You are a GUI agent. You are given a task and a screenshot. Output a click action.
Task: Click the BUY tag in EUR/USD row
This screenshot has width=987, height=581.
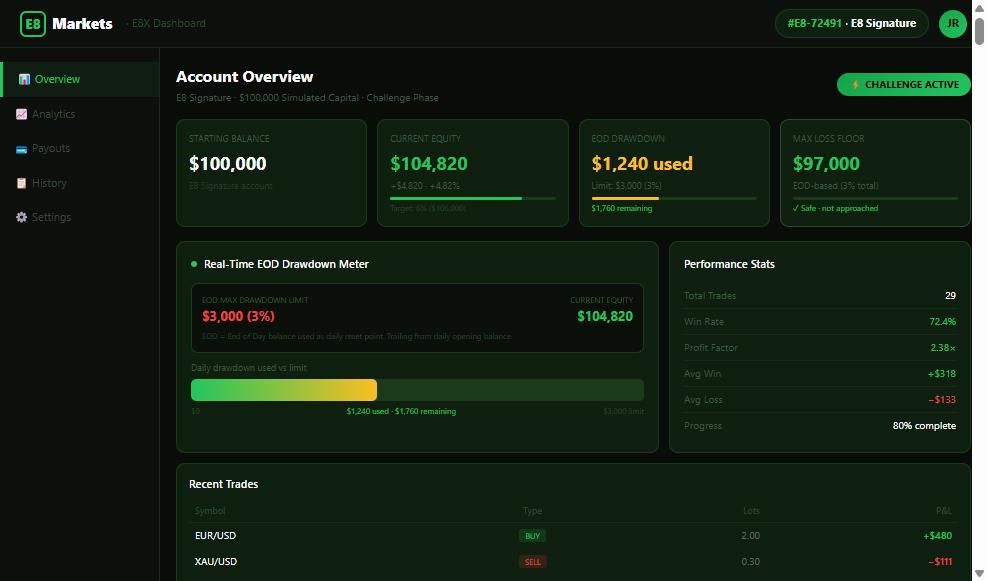click(x=532, y=536)
